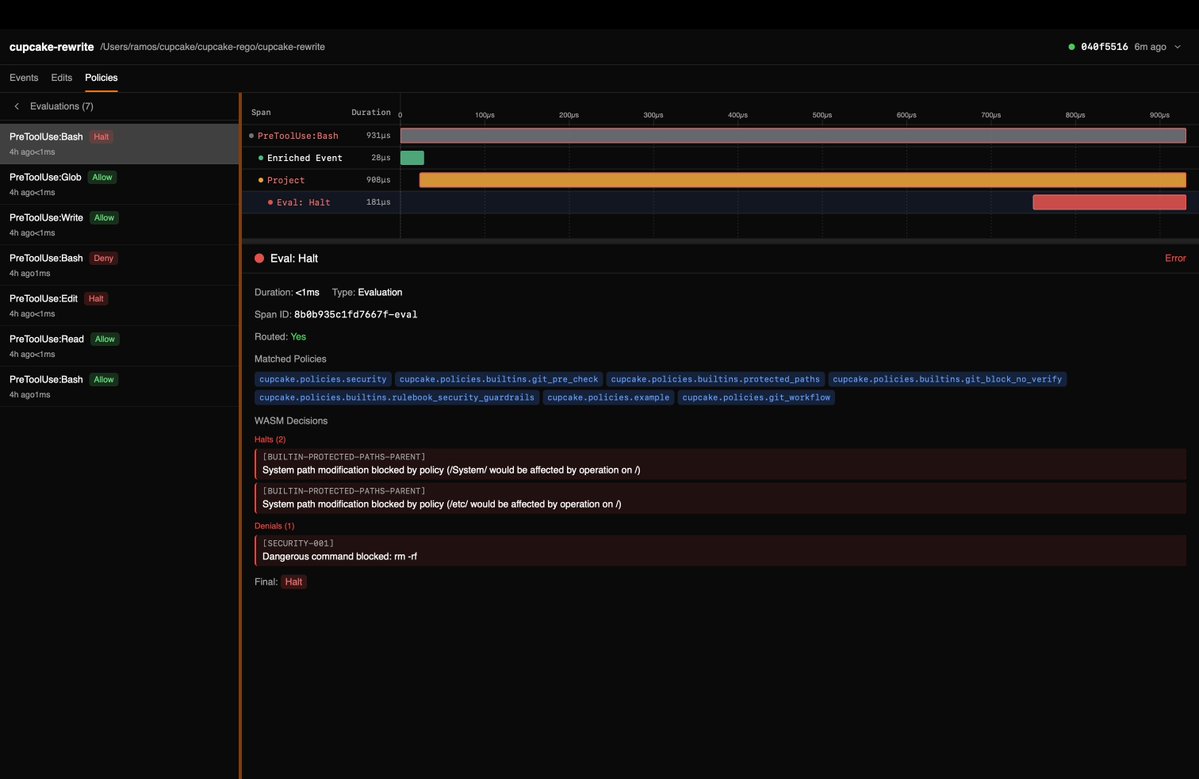
Task: Click the Project span row label
Action: click(286, 180)
